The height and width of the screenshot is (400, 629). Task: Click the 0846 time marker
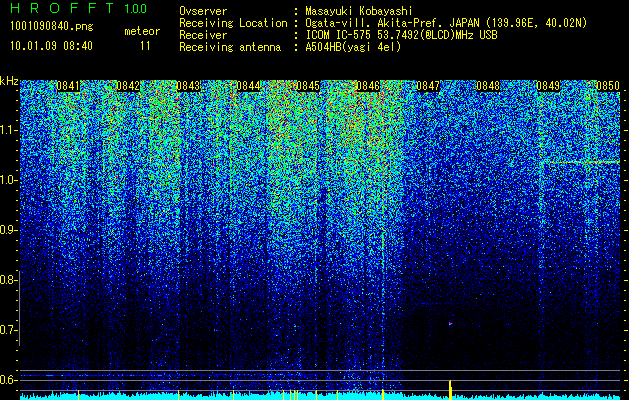pyautogui.click(x=368, y=86)
